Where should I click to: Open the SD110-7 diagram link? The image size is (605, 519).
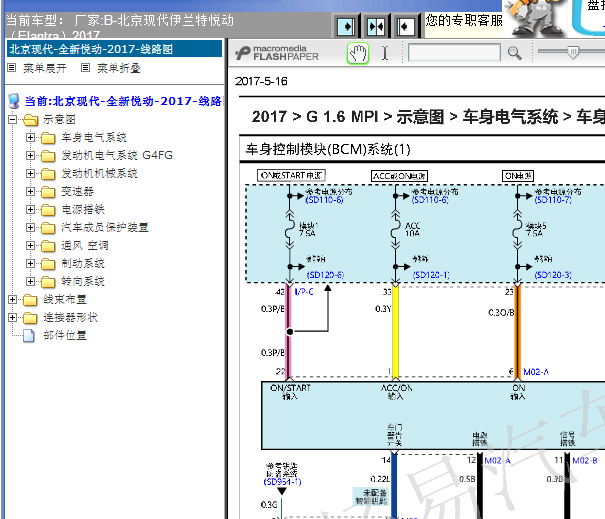(x=553, y=200)
